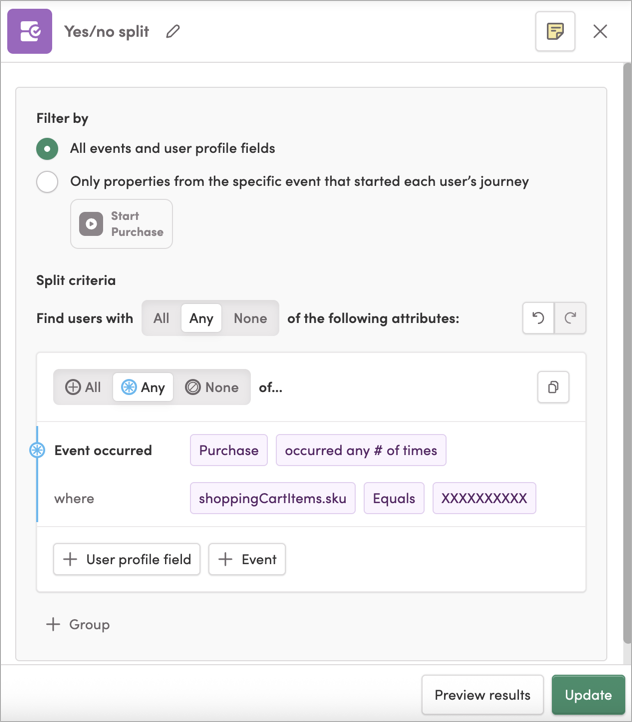Open the shoppingCartItems.sku property dropdown

coord(273,498)
